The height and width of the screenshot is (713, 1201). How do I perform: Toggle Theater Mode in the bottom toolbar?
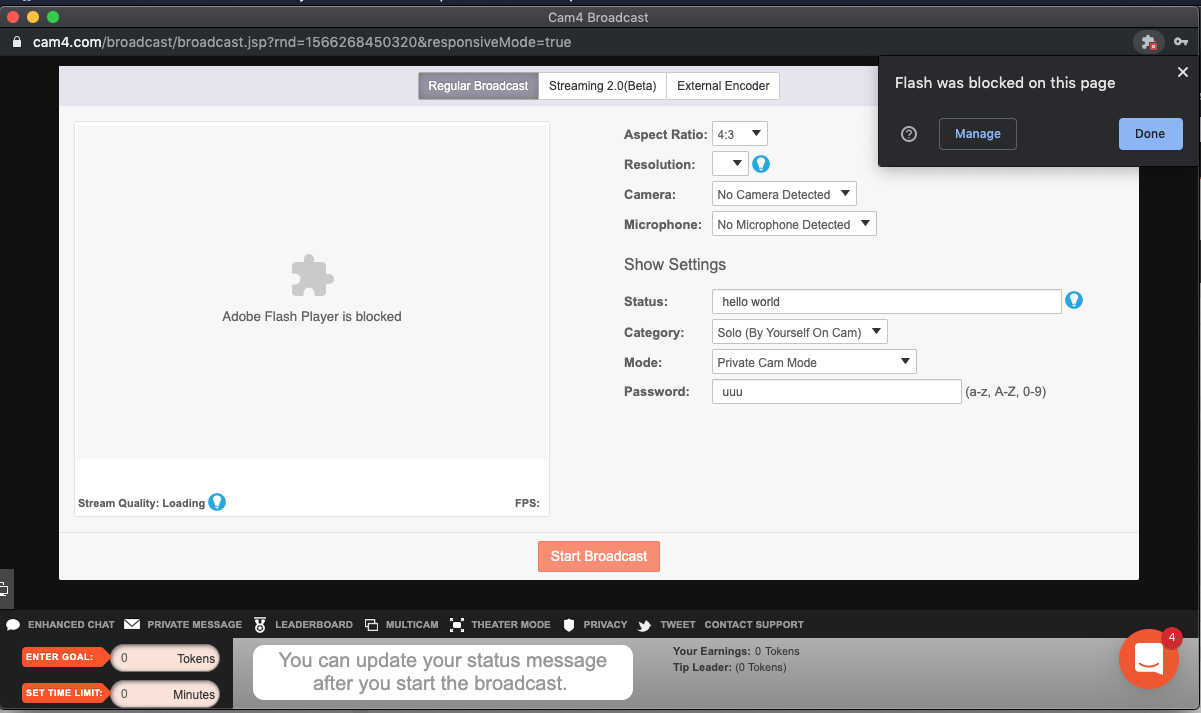coord(500,624)
